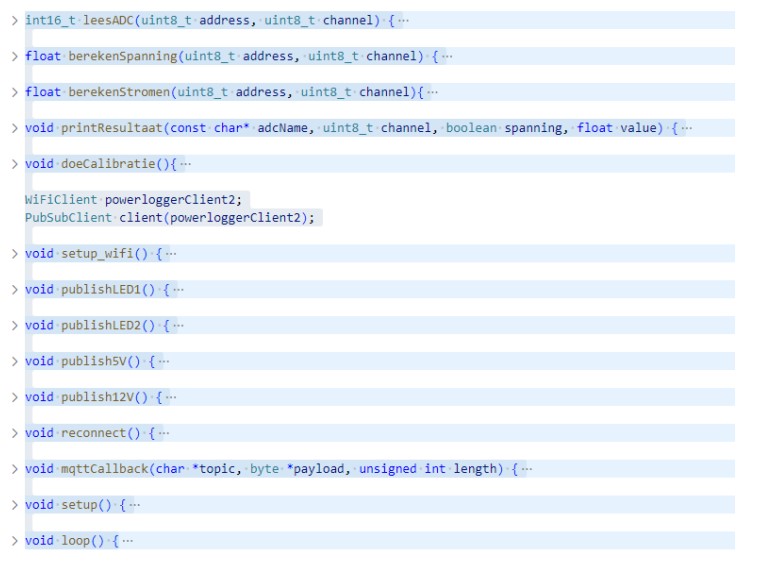The image size is (758, 563).
Task: Unfold the doeCalibratie function
Action: pyautogui.click(x=14, y=164)
